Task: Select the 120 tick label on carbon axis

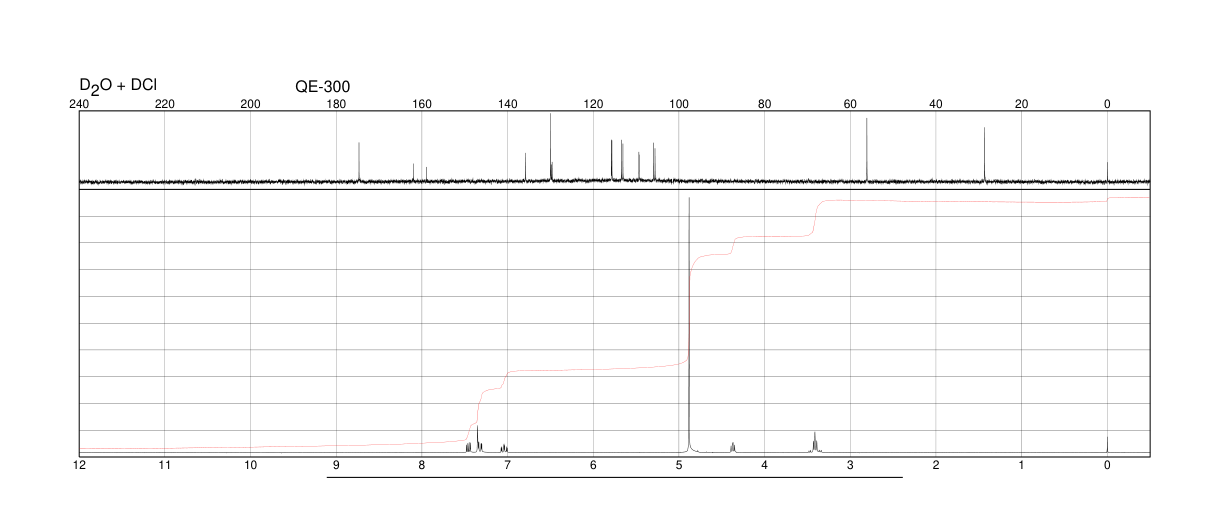Action: tap(593, 104)
